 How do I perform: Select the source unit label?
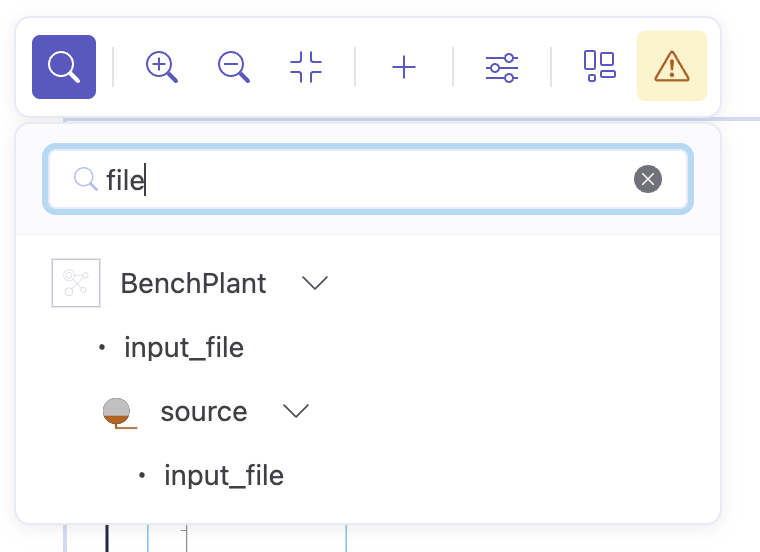(203, 411)
